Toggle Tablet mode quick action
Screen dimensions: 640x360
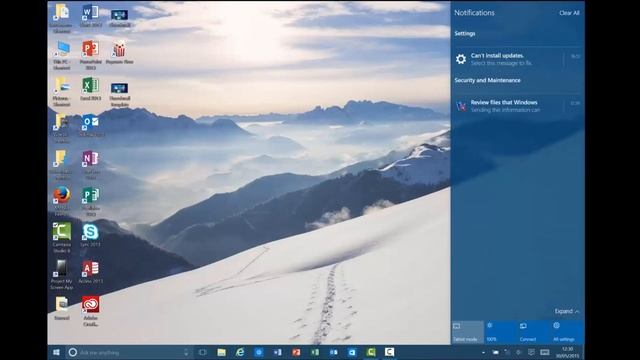[x=467, y=332]
